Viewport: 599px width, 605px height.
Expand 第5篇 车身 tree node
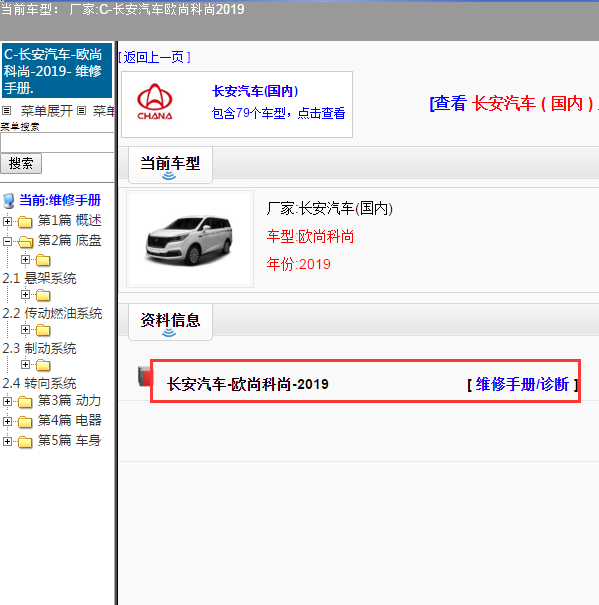click(7, 441)
